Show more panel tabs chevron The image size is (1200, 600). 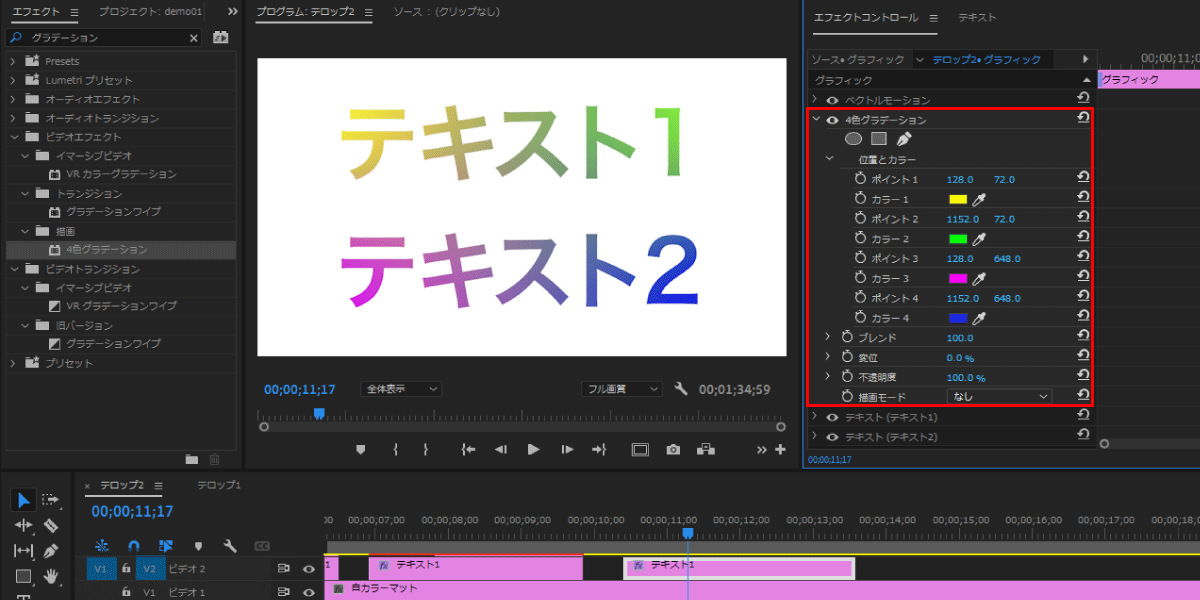pyautogui.click(x=233, y=12)
